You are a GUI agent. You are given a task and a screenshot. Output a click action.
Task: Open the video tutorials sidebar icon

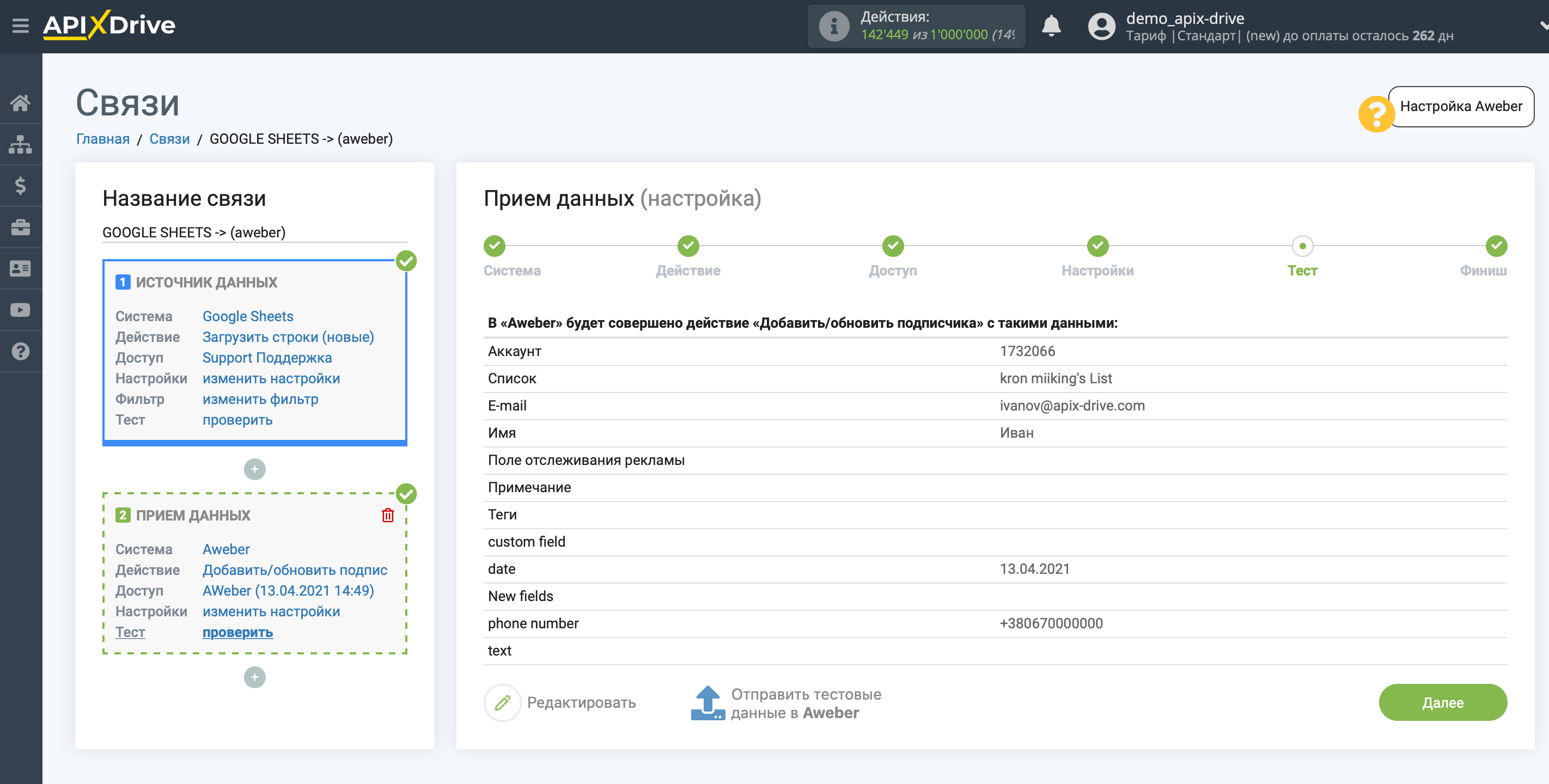pos(21,310)
